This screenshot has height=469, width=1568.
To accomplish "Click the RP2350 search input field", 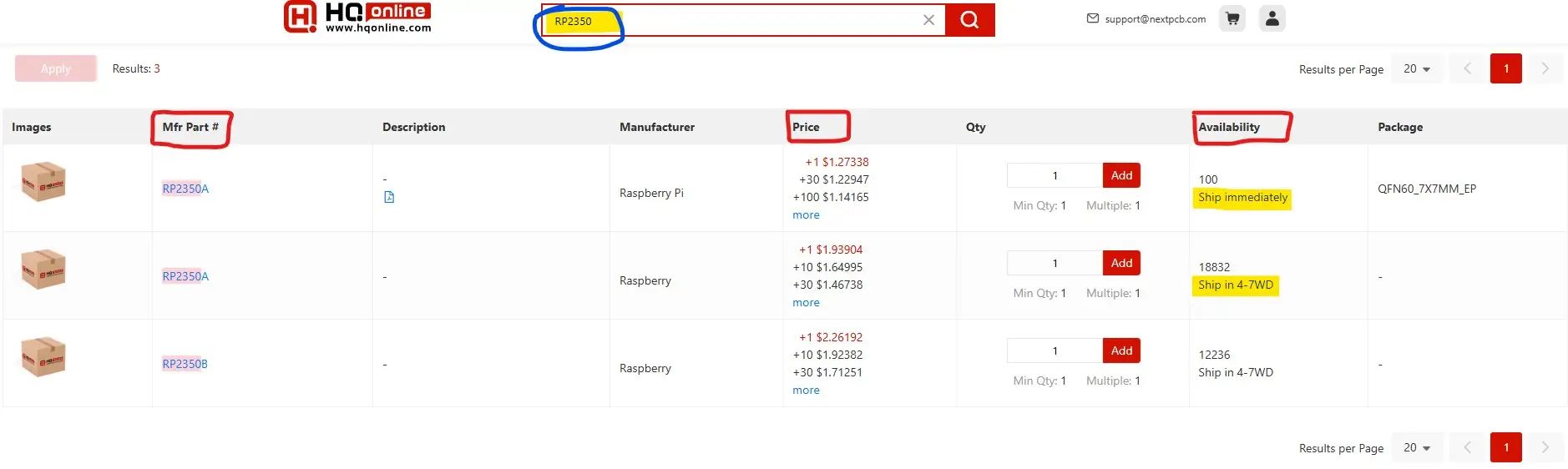I will coord(743,20).
